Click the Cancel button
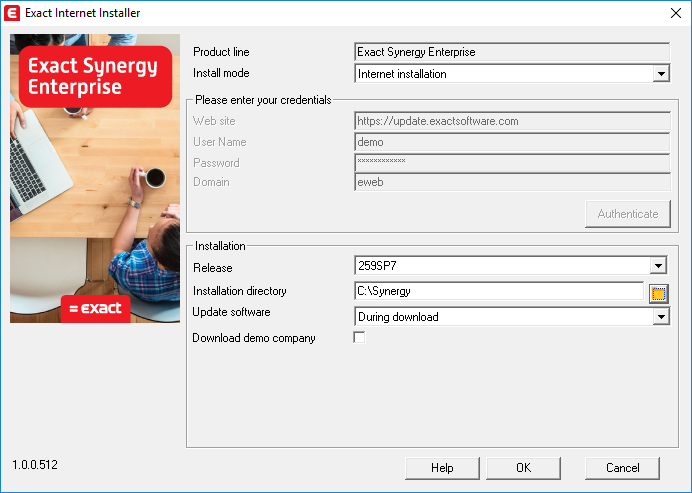Screen dimensions: 692x493 (x=622, y=468)
